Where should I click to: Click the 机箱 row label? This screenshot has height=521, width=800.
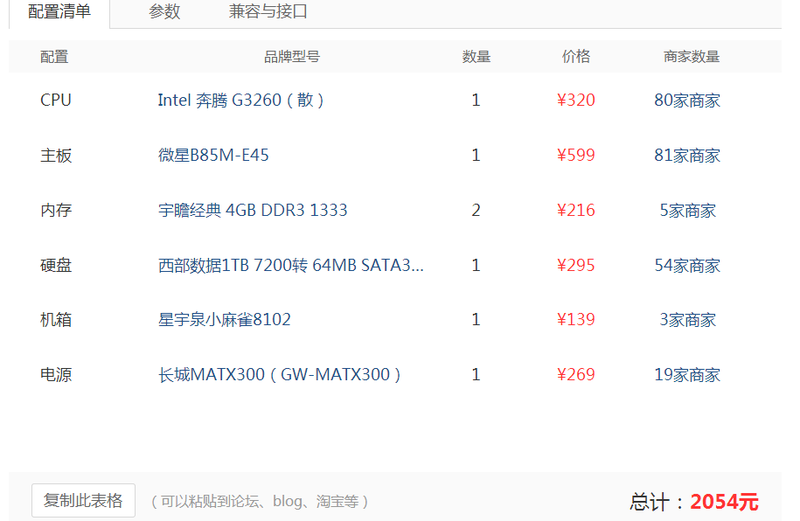[x=56, y=320]
